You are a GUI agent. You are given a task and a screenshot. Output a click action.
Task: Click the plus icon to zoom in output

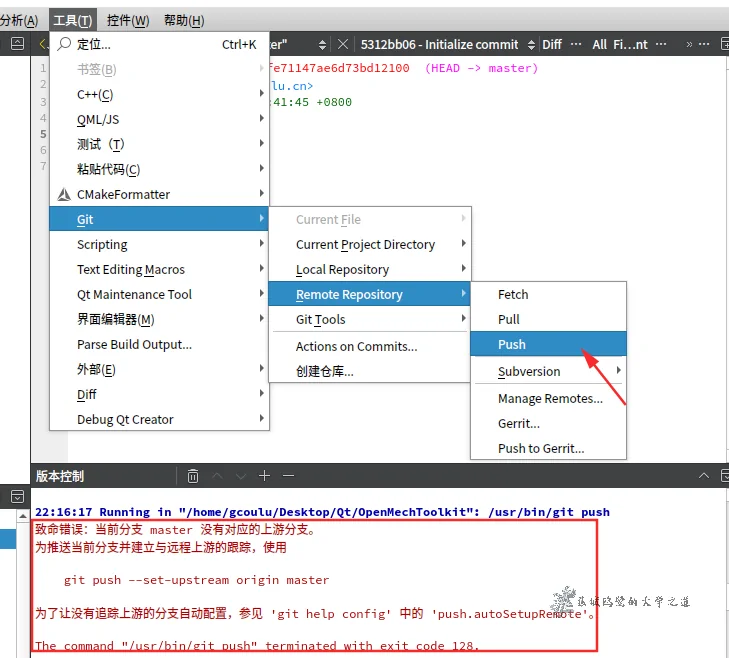click(264, 476)
